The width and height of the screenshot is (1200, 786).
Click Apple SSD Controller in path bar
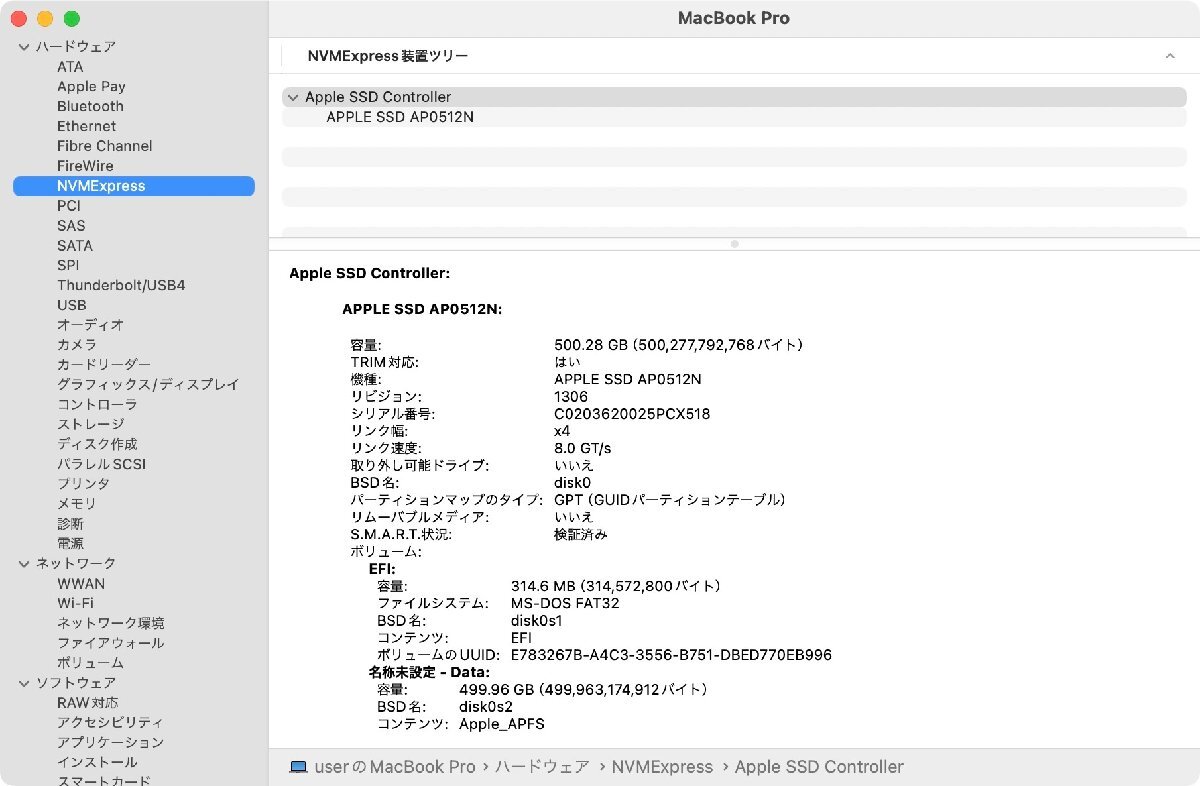(819, 767)
